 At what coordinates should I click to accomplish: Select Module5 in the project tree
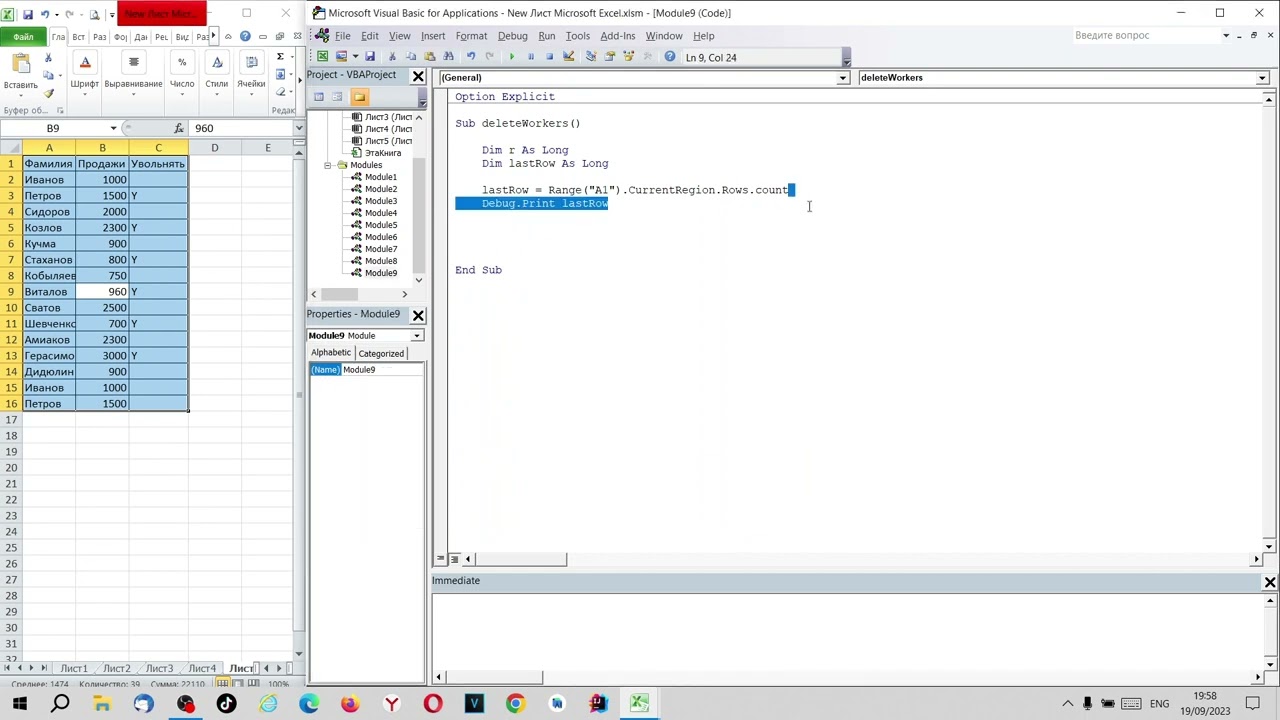coord(380,225)
